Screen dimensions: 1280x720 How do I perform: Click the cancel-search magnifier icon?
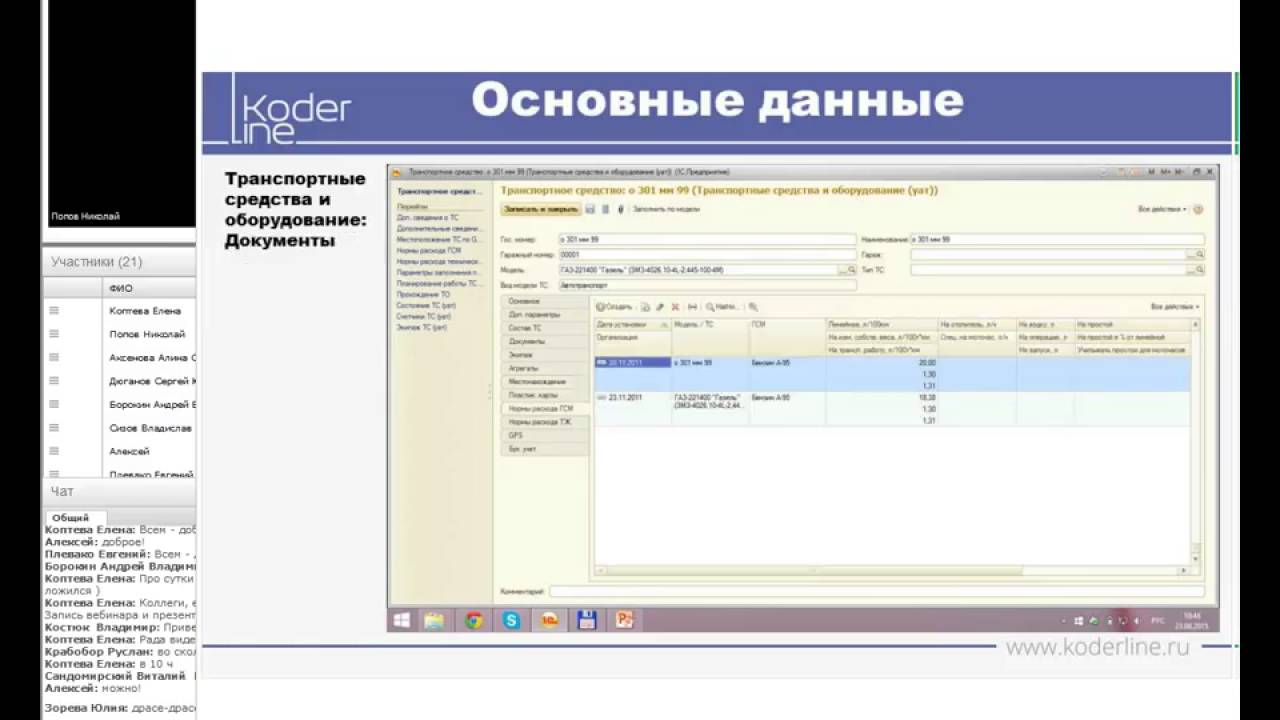(753, 307)
